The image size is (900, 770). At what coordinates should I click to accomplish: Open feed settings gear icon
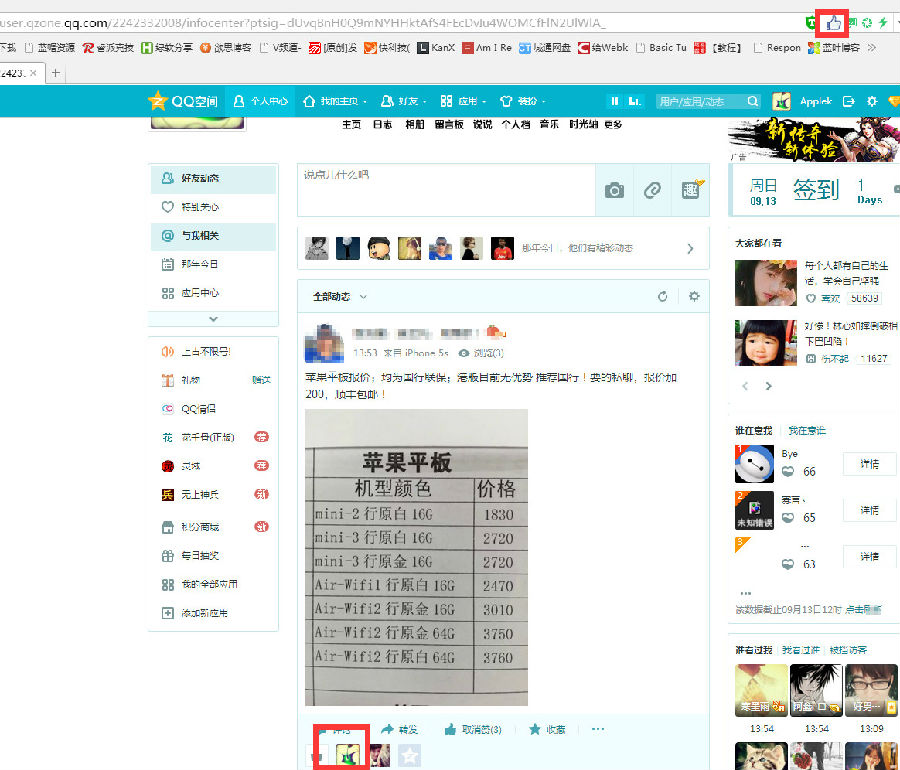point(694,297)
